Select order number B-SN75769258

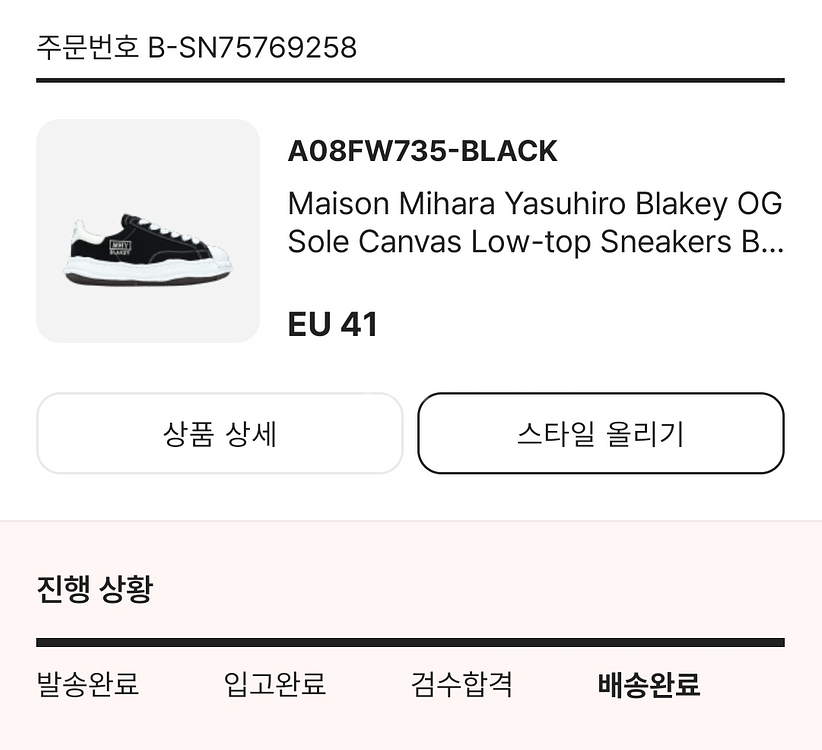[x=252, y=48]
